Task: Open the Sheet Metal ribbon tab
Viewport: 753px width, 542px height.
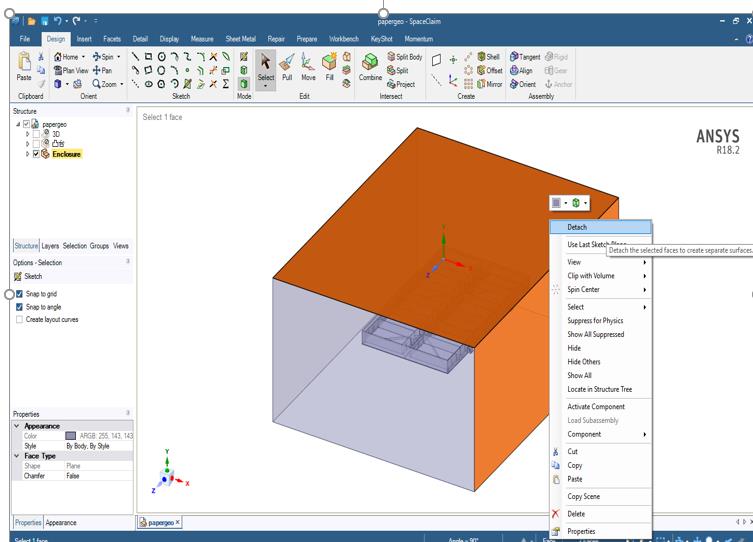Action: point(241,39)
